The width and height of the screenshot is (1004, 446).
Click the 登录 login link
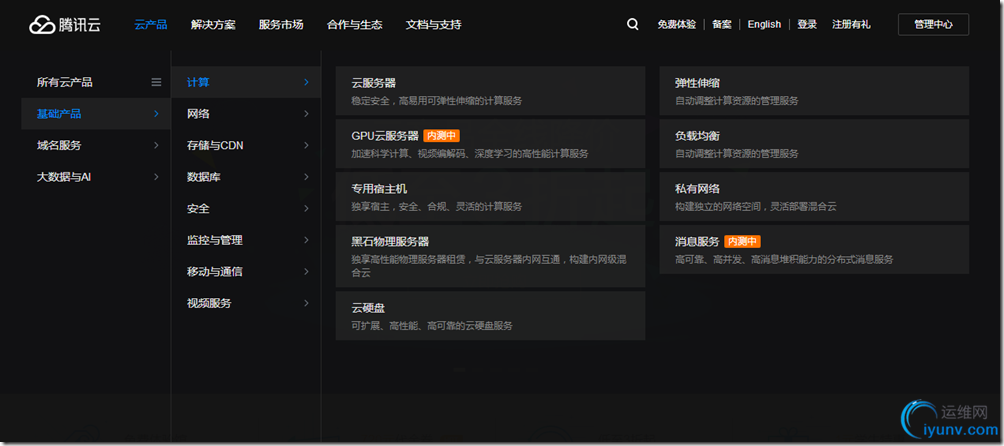[x=807, y=24]
